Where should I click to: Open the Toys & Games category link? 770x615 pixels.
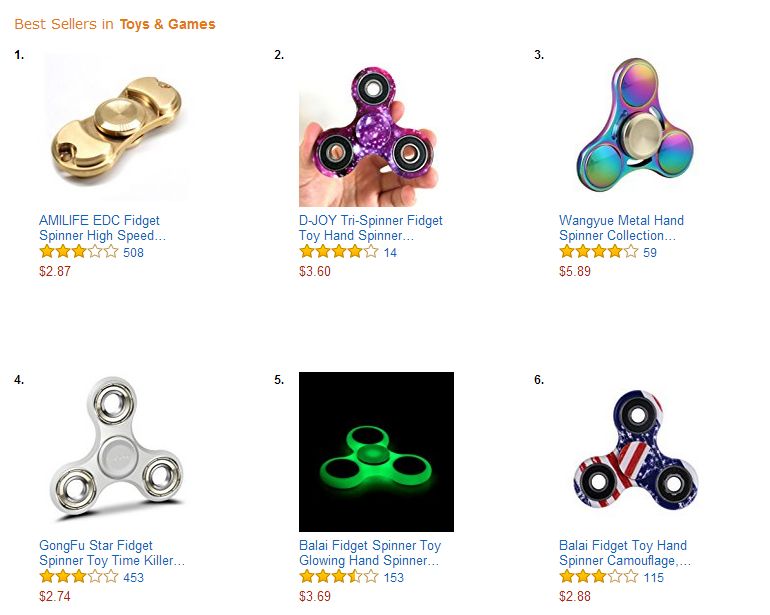coord(167,24)
